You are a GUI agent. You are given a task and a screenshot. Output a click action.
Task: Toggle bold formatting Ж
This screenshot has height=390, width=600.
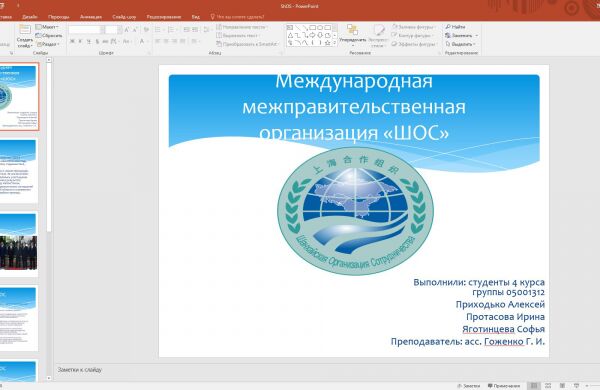click(72, 41)
